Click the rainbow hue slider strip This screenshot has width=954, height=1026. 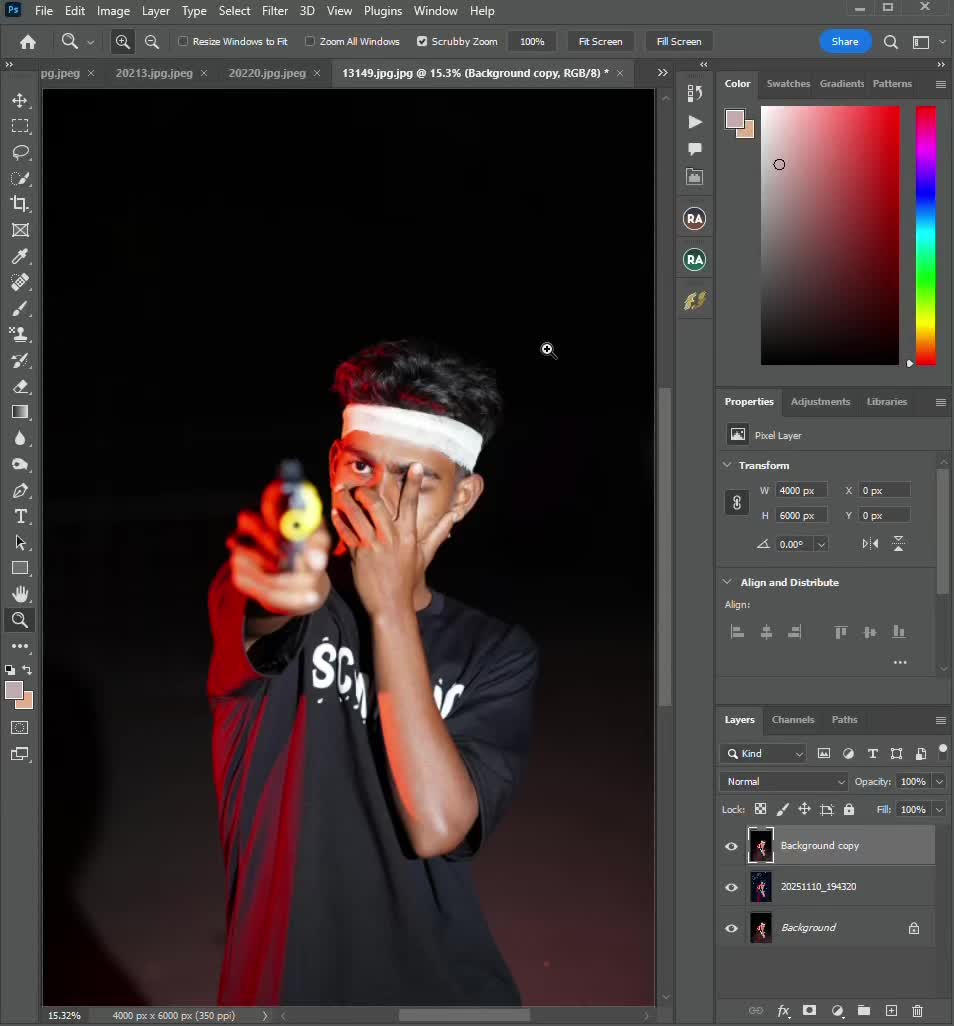point(925,235)
